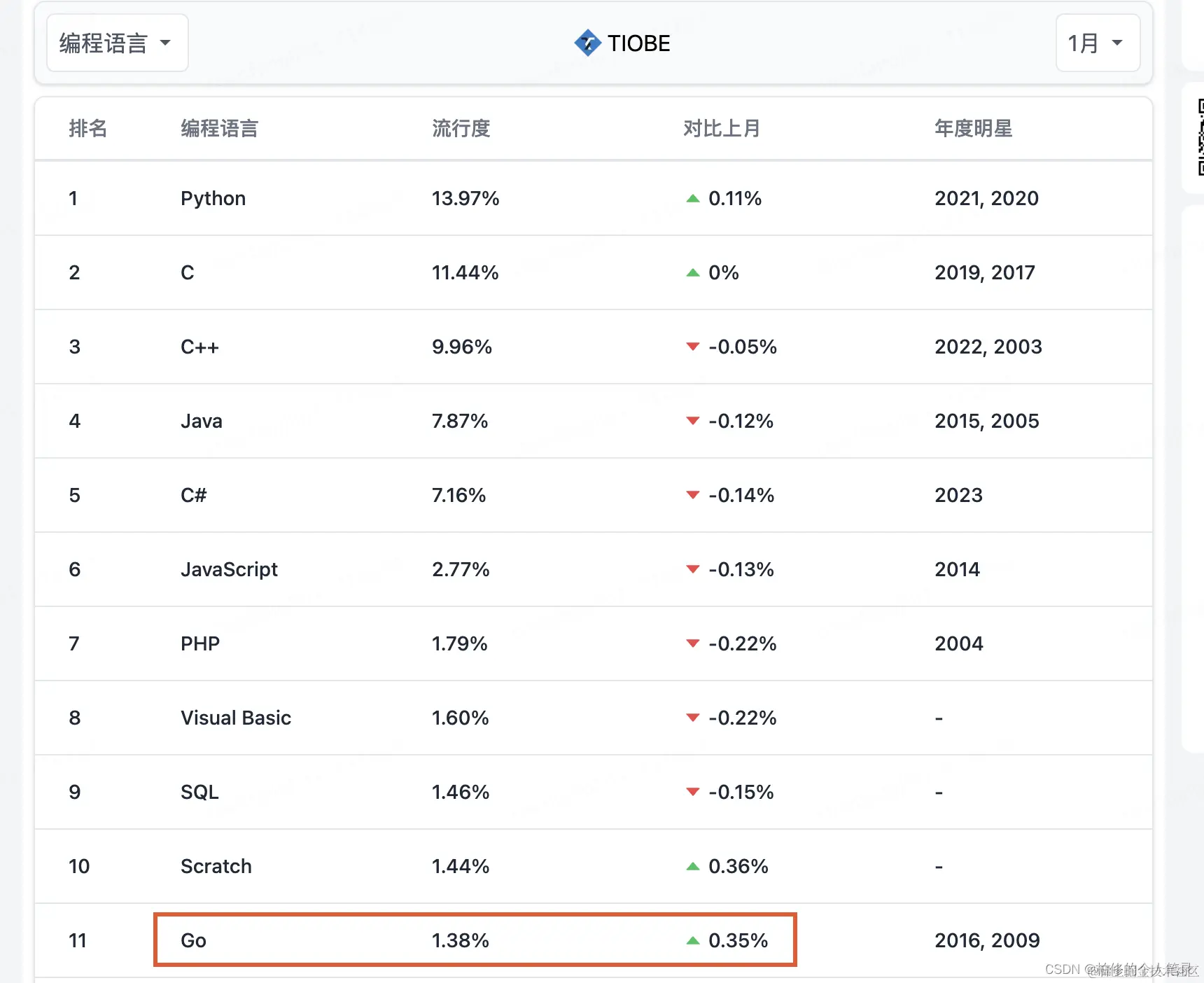
Task: Click the rank number 11
Action: (78, 940)
